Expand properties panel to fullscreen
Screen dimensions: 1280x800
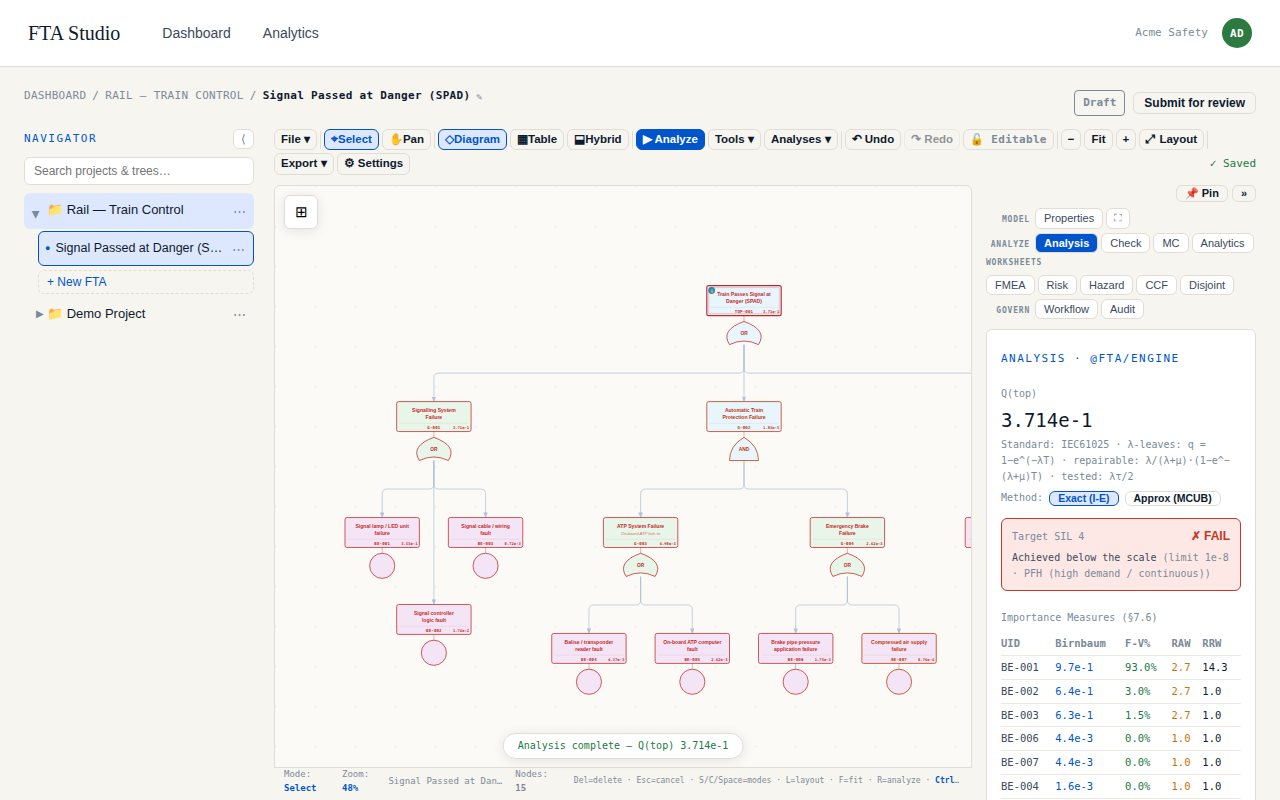pyautogui.click(x=1118, y=218)
